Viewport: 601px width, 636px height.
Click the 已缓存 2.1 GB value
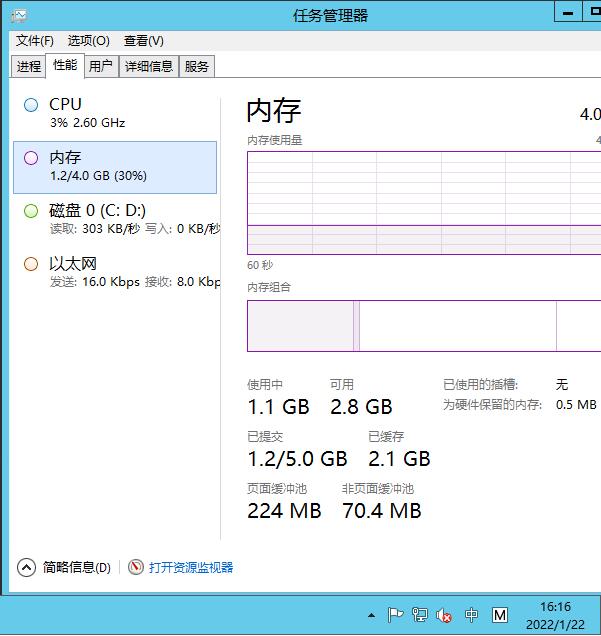coord(399,459)
